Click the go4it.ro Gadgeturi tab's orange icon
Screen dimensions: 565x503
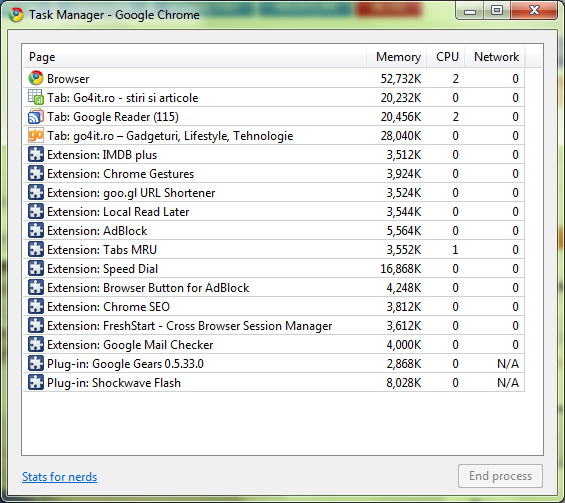coord(36,135)
